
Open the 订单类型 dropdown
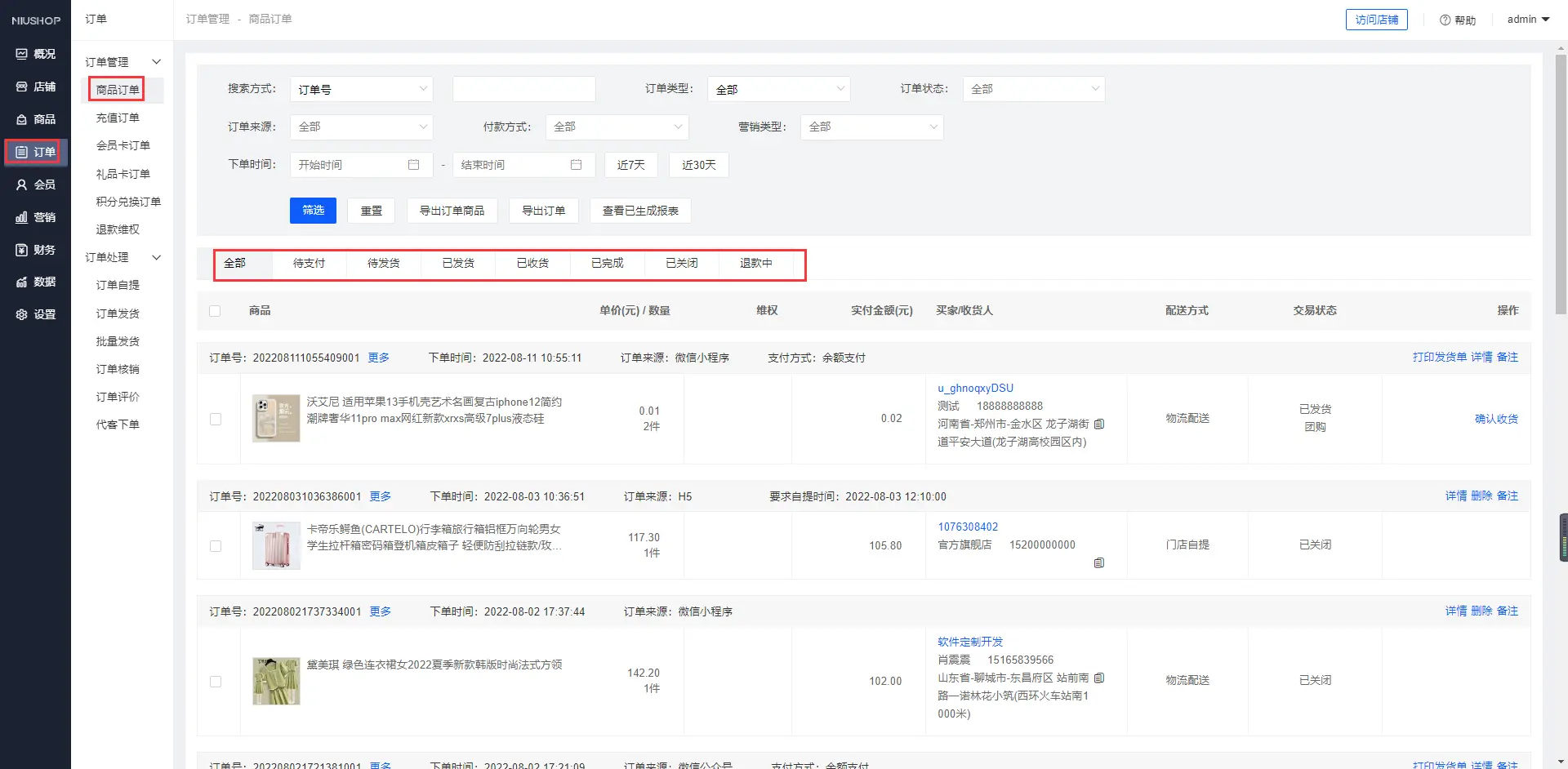coord(778,89)
